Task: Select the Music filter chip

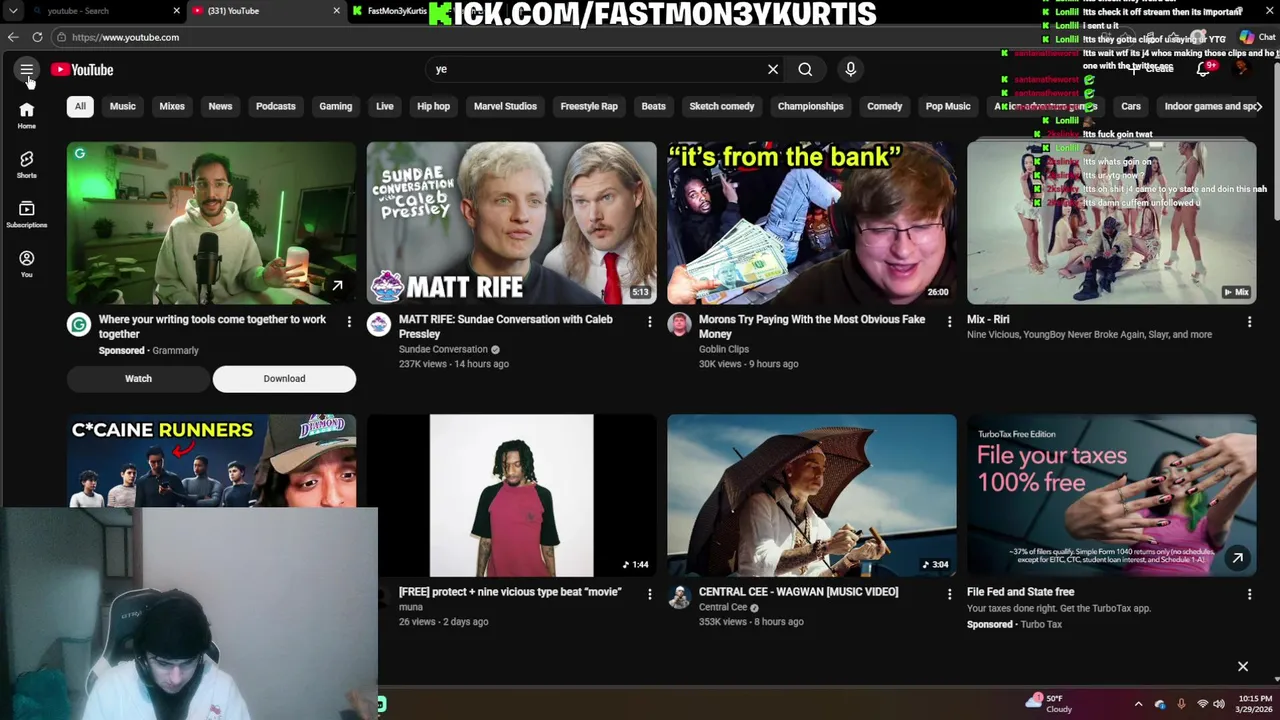Action: point(122,106)
